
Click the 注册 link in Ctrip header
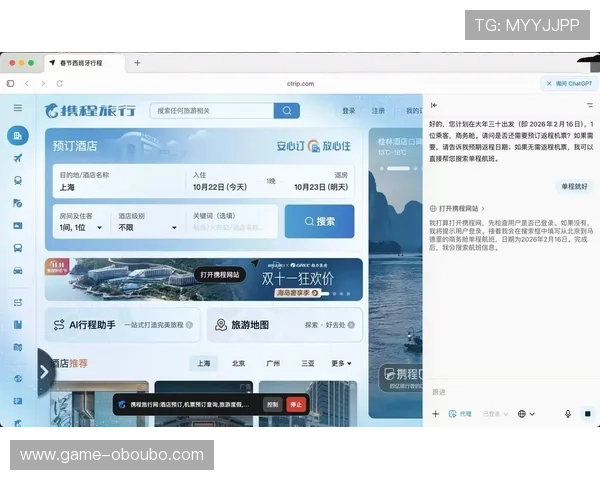click(x=378, y=111)
